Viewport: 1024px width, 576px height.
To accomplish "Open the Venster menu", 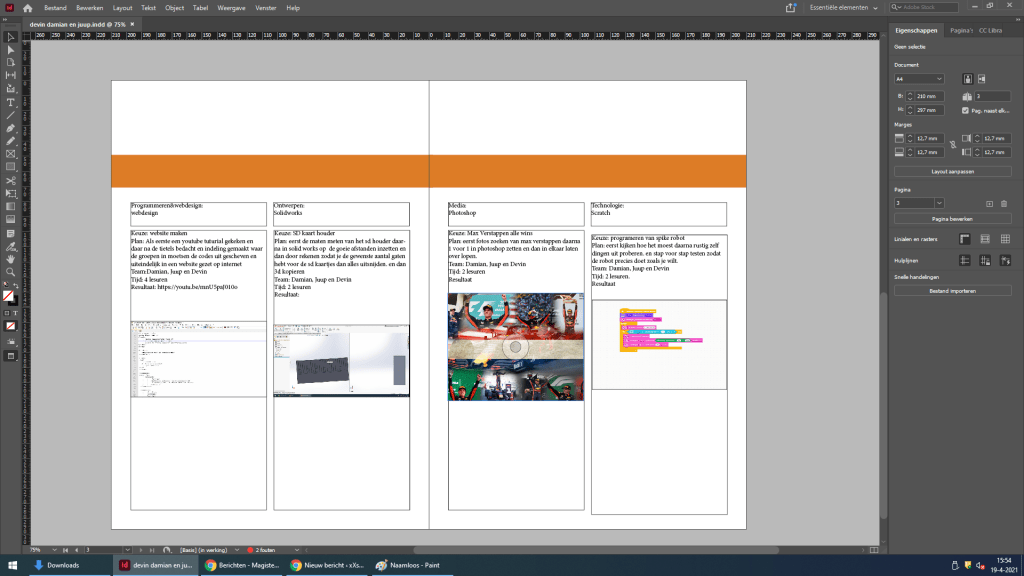I will click(266, 7).
